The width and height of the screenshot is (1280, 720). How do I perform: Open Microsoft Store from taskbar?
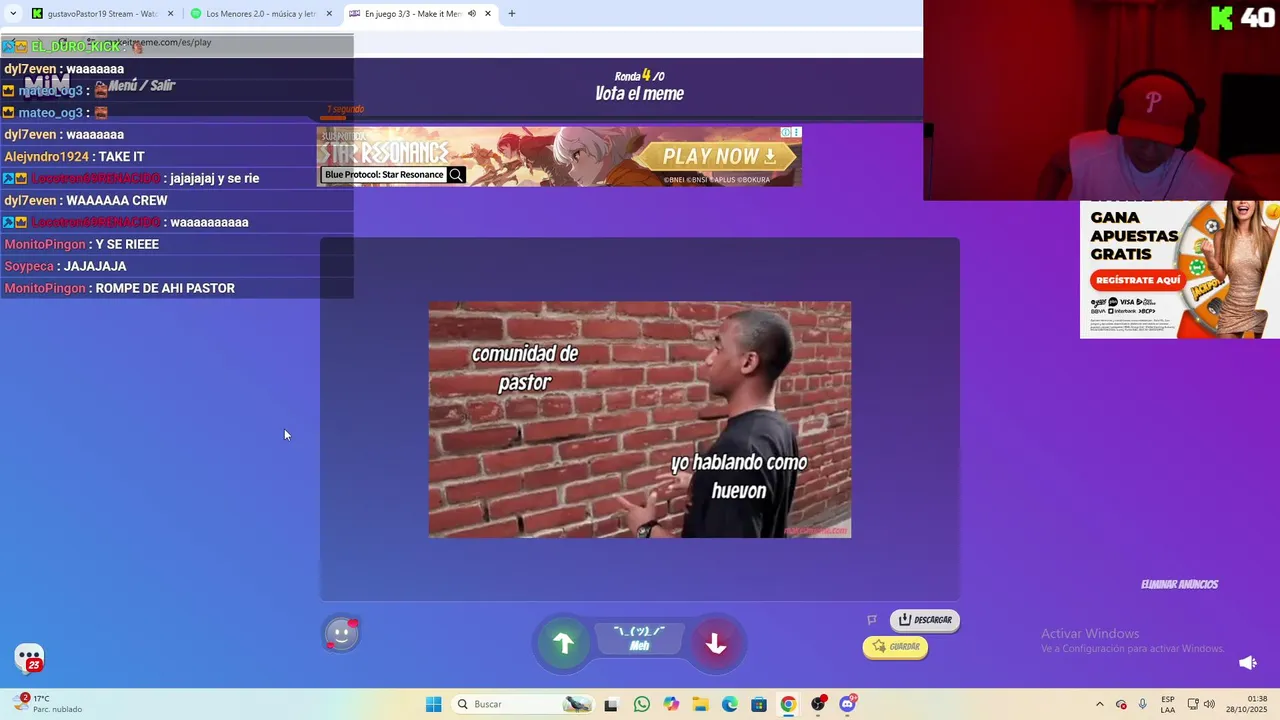759,704
